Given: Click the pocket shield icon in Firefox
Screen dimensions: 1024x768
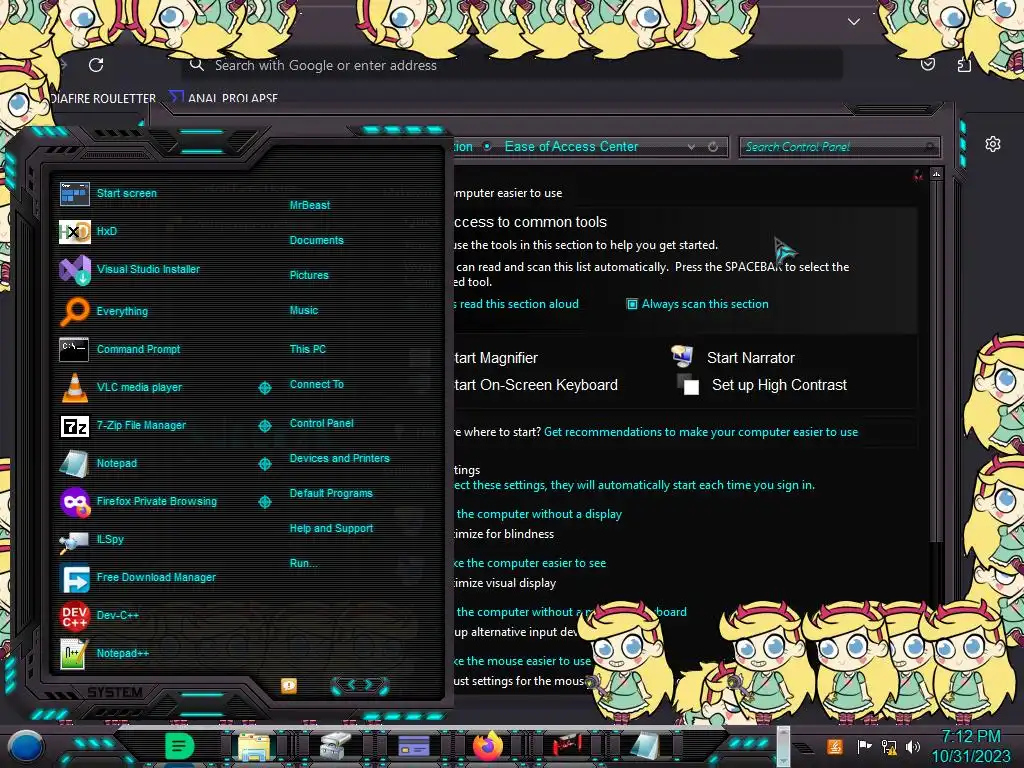Looking at the screenshot, I should (927, 64).
